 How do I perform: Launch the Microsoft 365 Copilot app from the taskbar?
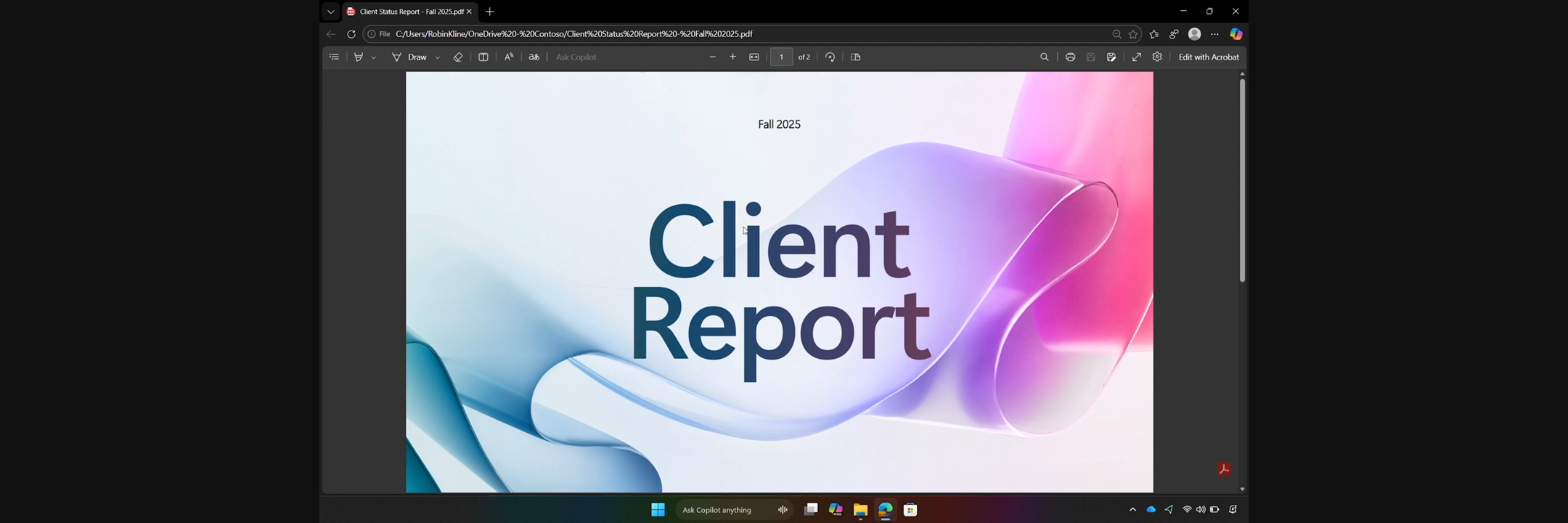tap(836, 510)
